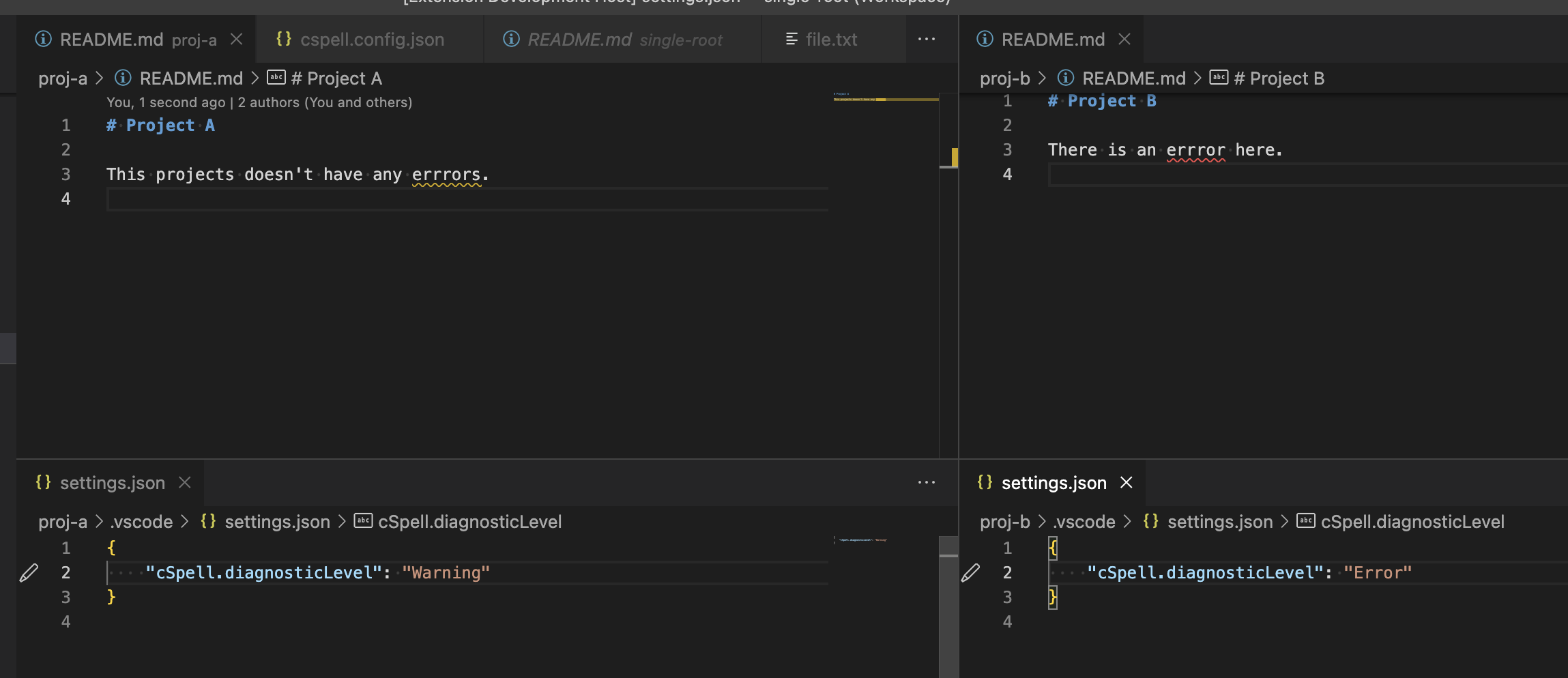Click proj-b breadcrumb above README editor

coord(1005,78)
